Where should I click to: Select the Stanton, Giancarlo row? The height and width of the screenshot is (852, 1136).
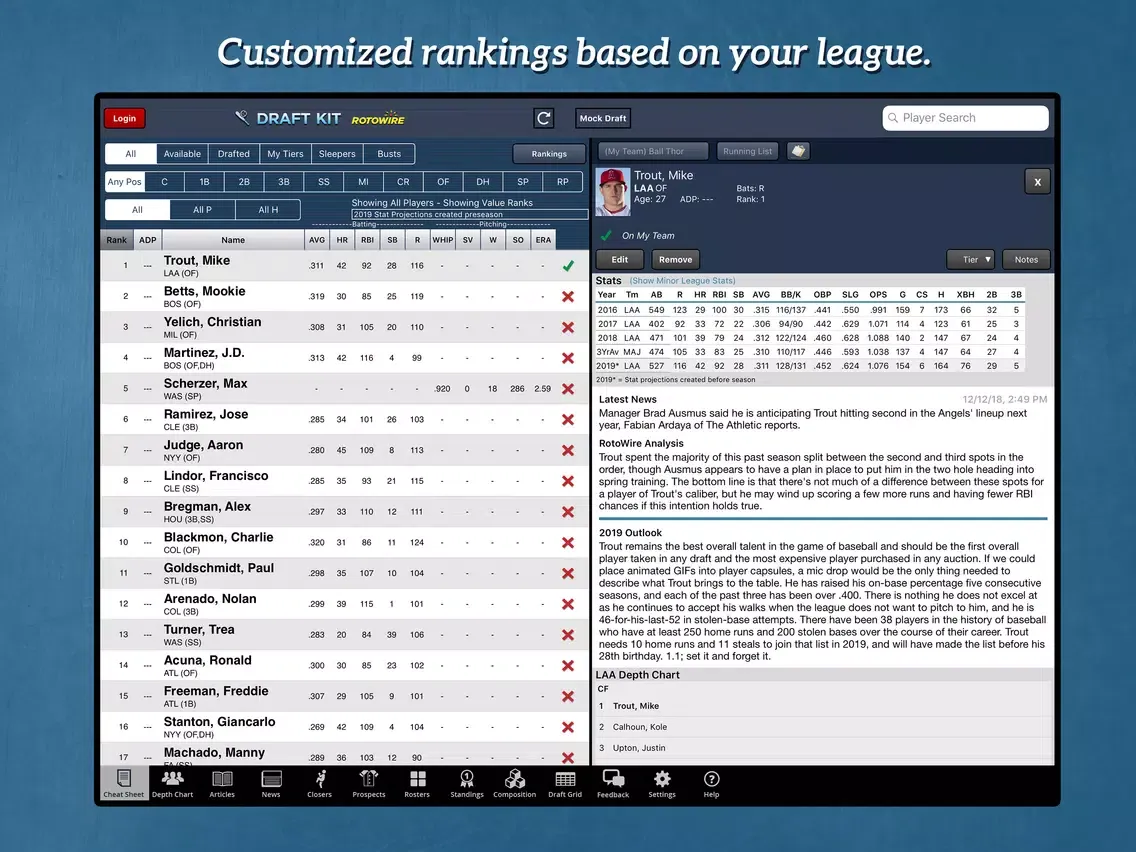click(x=345, y=727)
